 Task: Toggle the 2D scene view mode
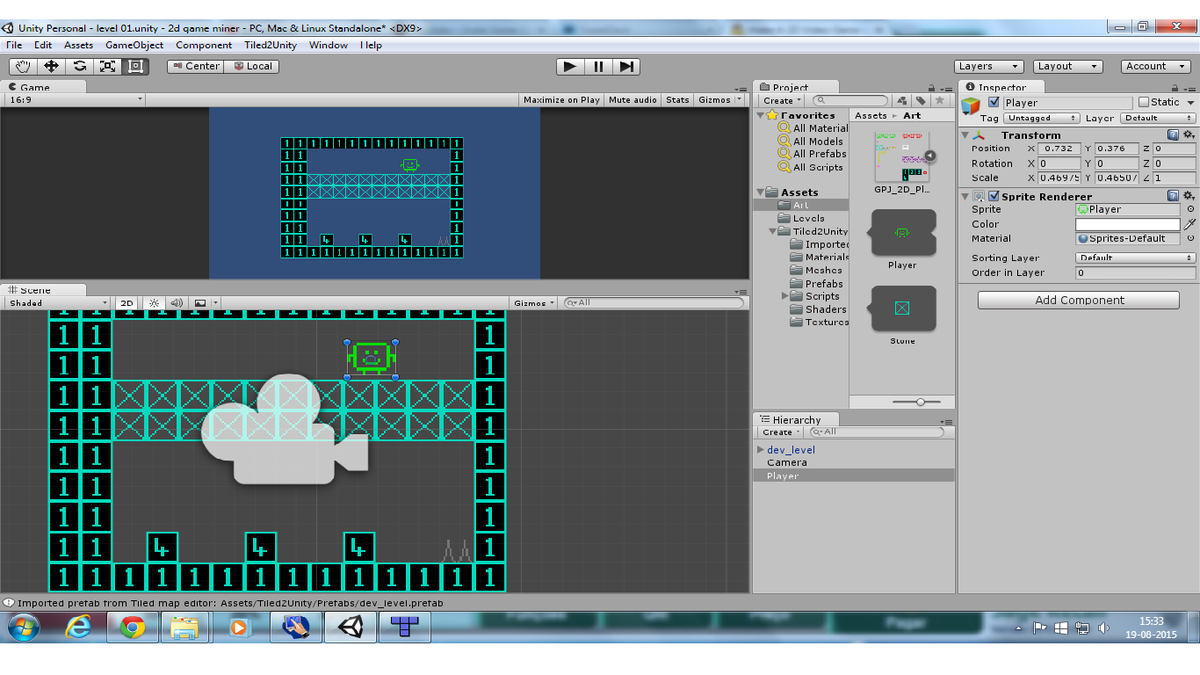[x=127, y=303]
